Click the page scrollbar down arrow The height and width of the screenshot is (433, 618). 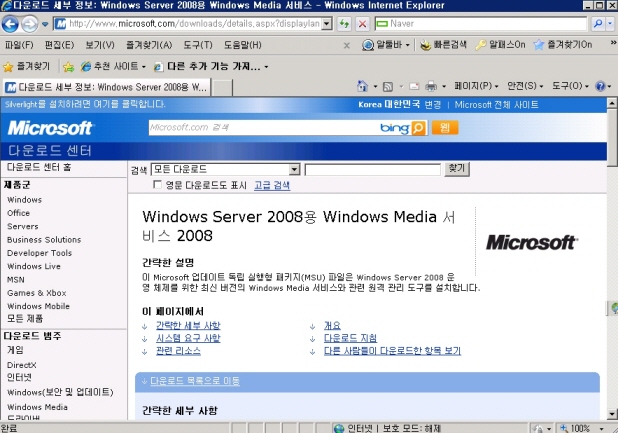pyautogui.click(x=612, y=414)
